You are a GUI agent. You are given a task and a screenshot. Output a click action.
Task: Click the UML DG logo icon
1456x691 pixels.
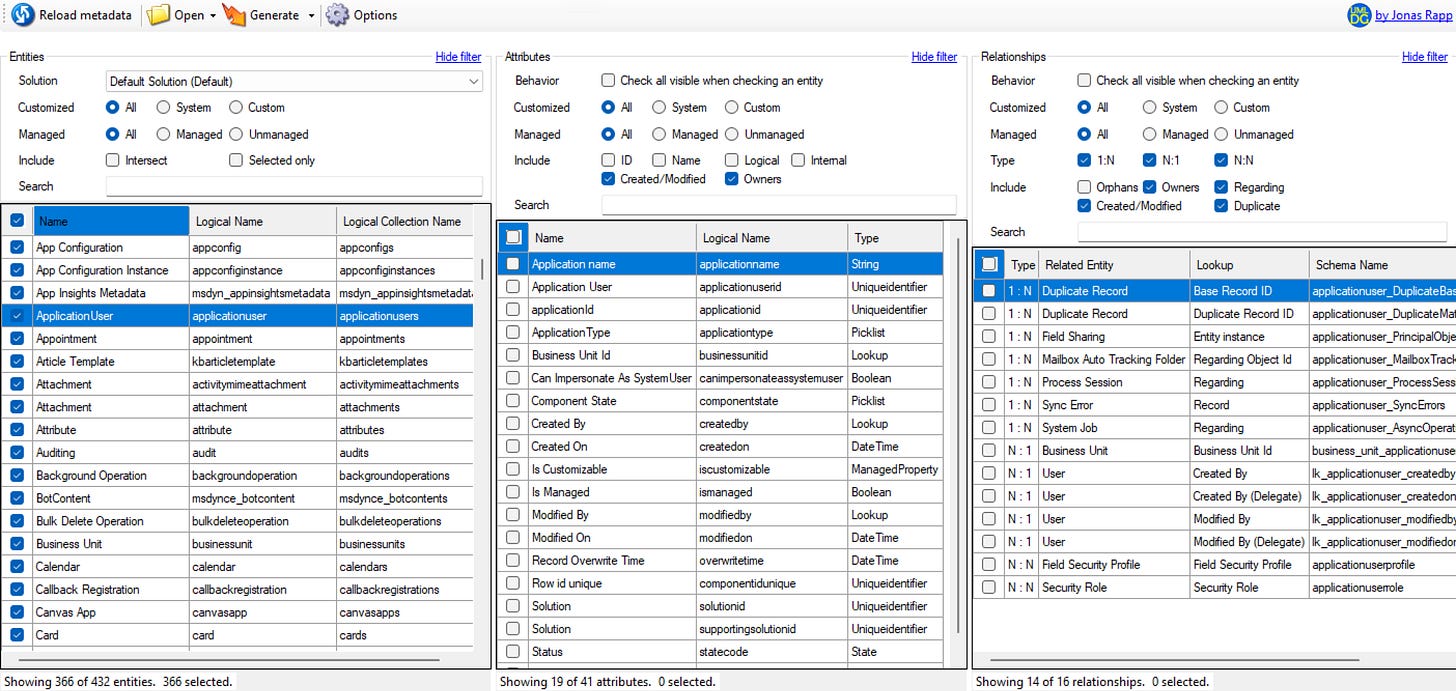click(1360, 15)
